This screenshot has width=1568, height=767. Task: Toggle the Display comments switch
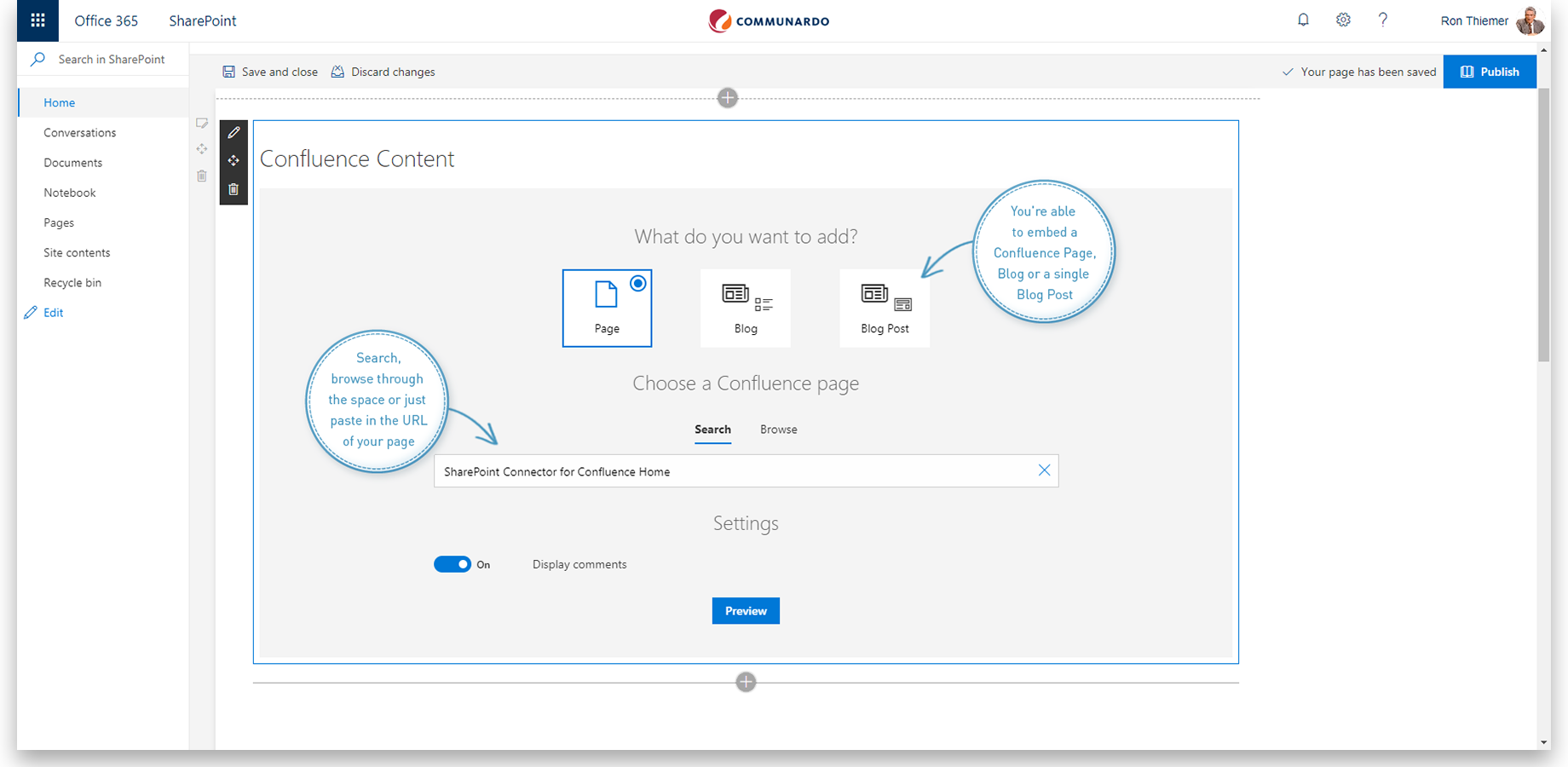[453, 564]
